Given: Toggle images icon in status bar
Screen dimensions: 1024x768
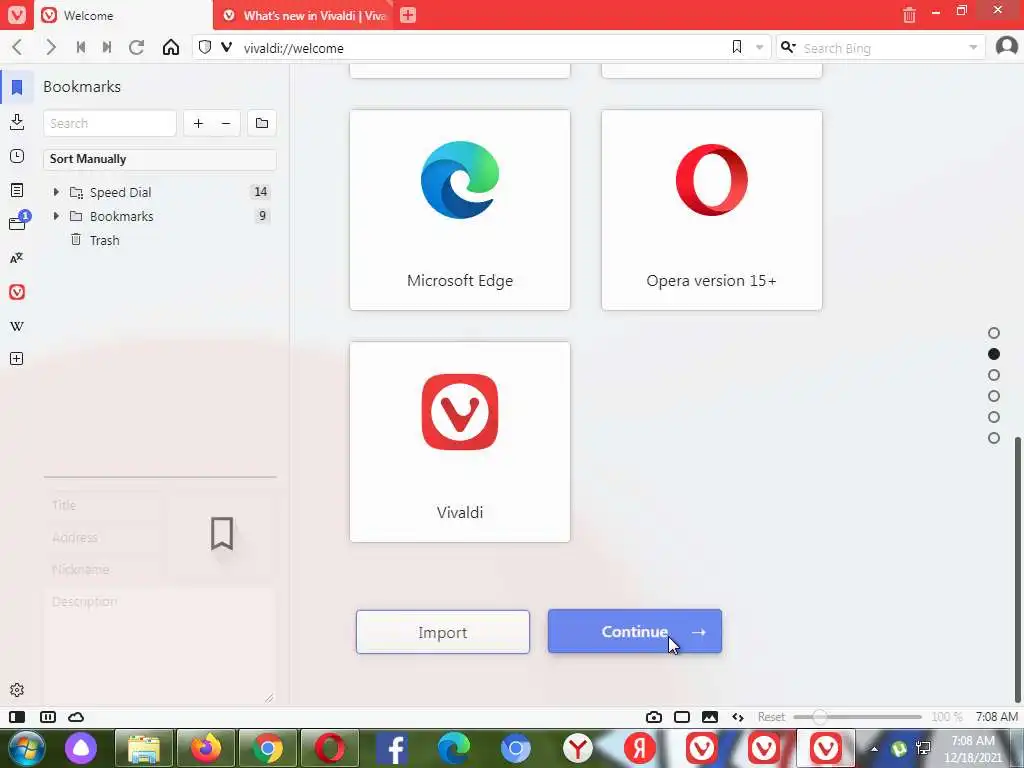Looking at the screenshot, I should (710, 717).
